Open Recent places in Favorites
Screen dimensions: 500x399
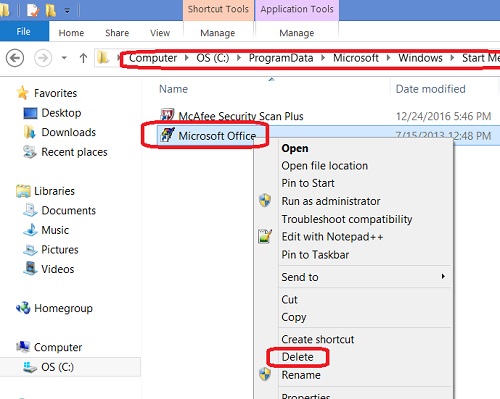(74, 152)
